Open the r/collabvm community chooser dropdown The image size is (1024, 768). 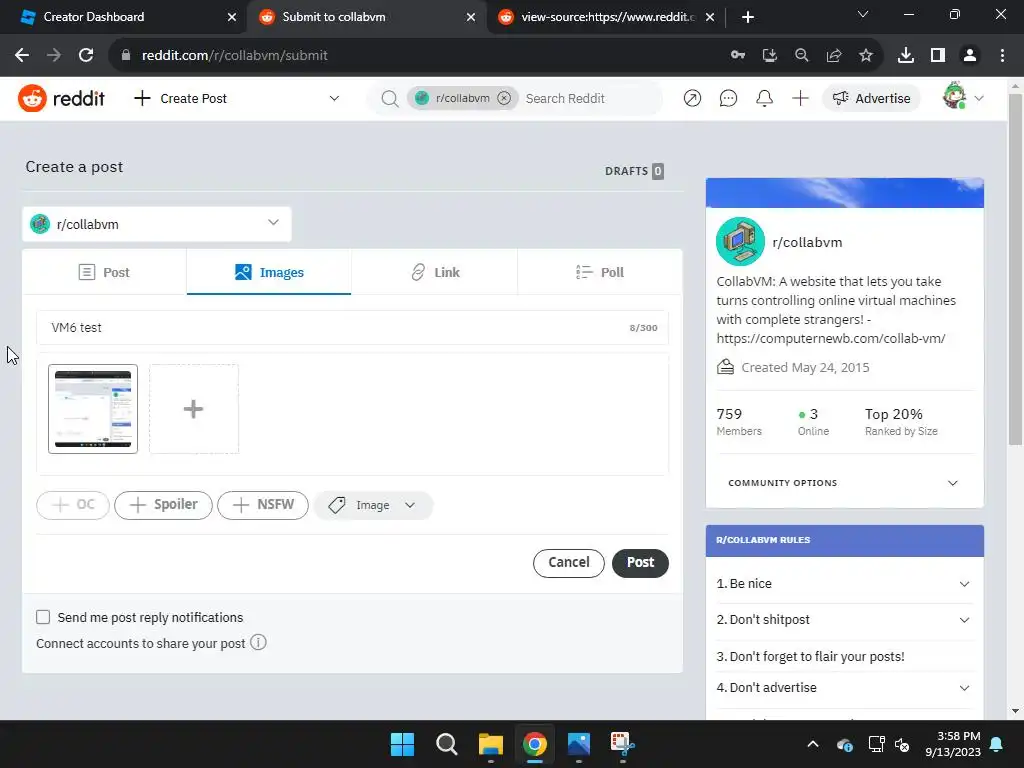157,224
